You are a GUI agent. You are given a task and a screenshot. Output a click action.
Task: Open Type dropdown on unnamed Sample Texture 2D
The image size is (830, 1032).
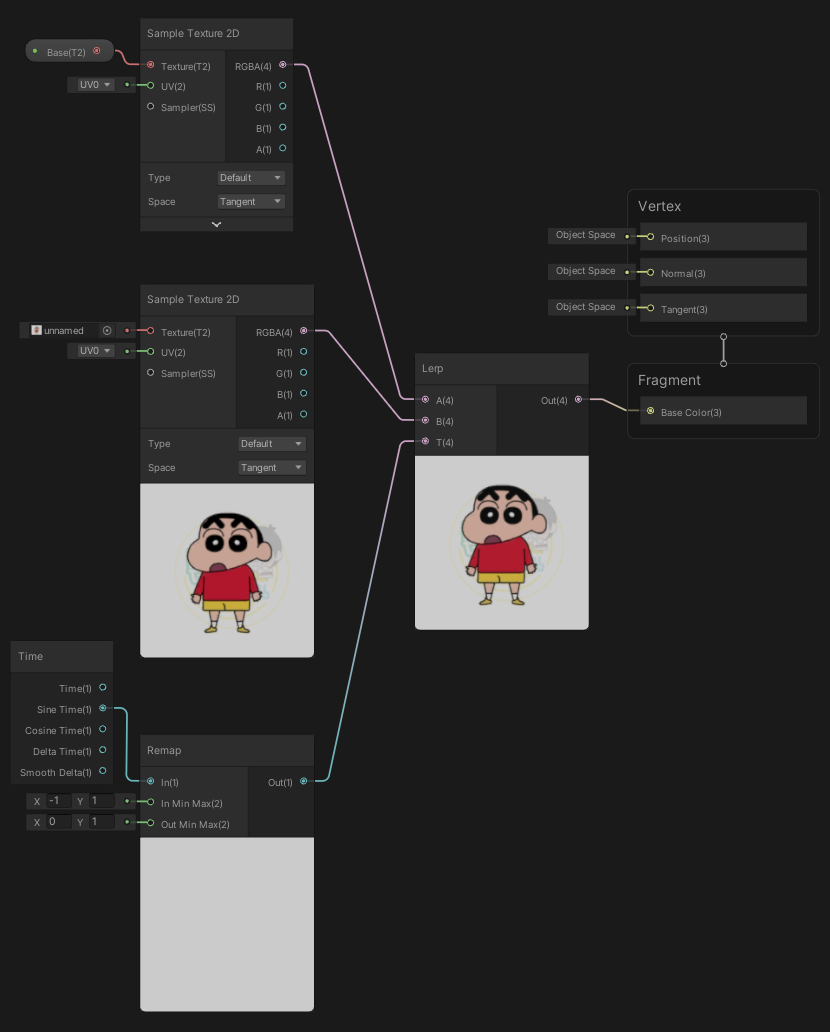point(272,444)
